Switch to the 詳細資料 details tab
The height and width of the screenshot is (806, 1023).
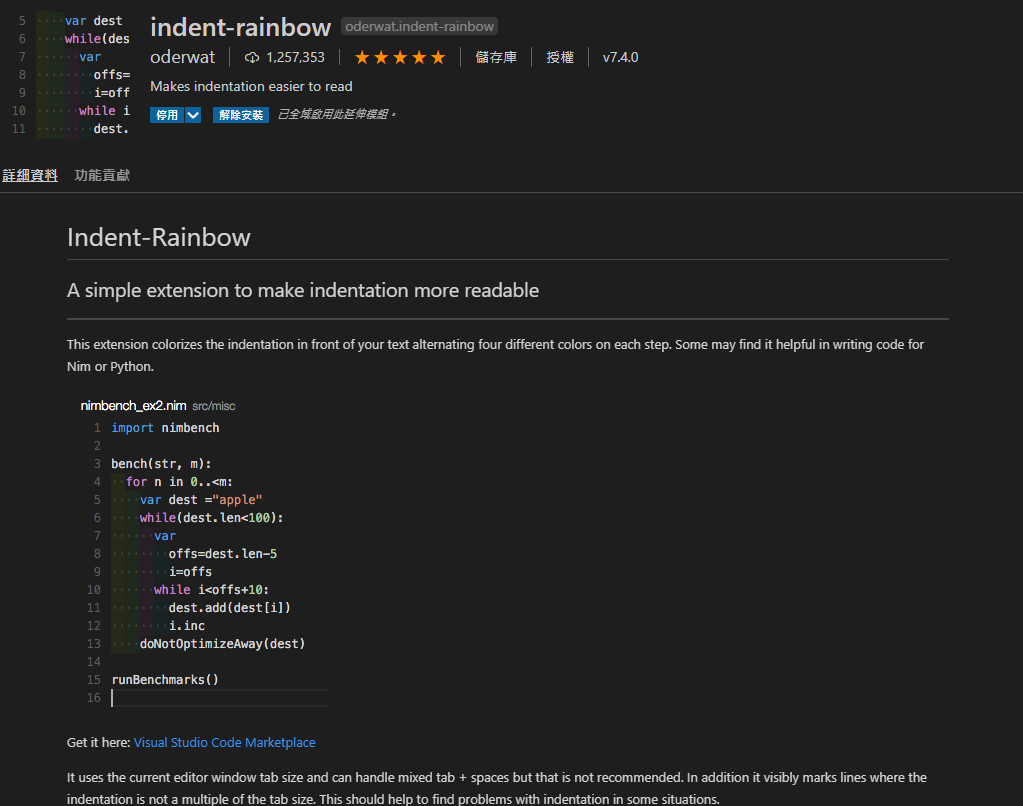(x=30, y=175)
